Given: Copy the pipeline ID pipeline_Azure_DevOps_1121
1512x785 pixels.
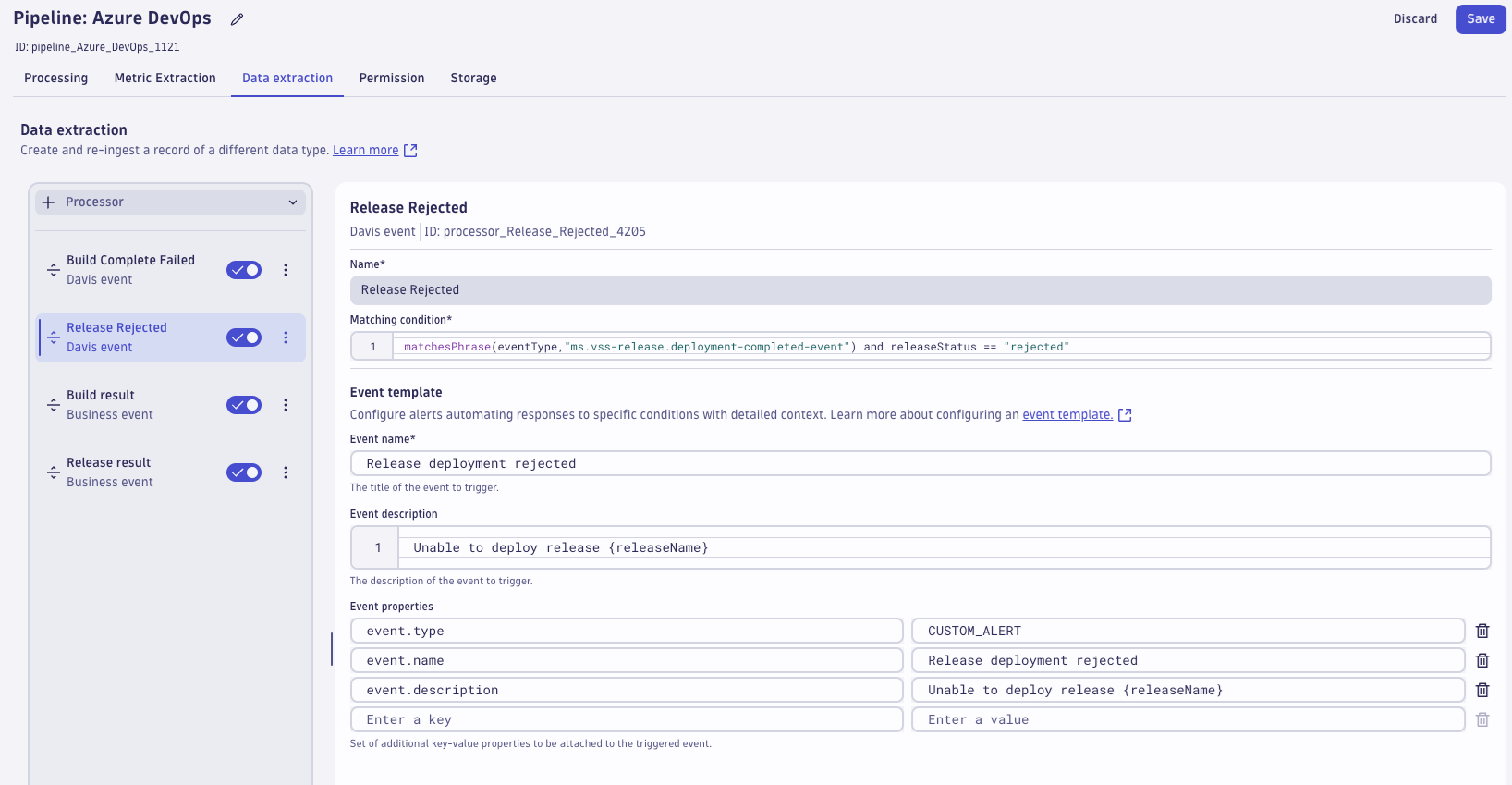Looking at the screenshot, I should pyautogui.click(x=97, y=47).
